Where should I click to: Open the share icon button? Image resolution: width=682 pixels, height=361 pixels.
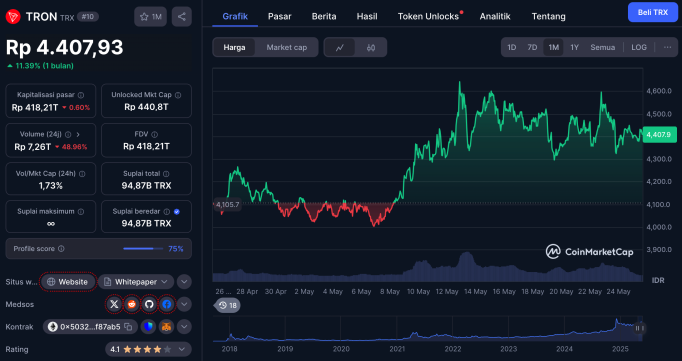[182, 17]
